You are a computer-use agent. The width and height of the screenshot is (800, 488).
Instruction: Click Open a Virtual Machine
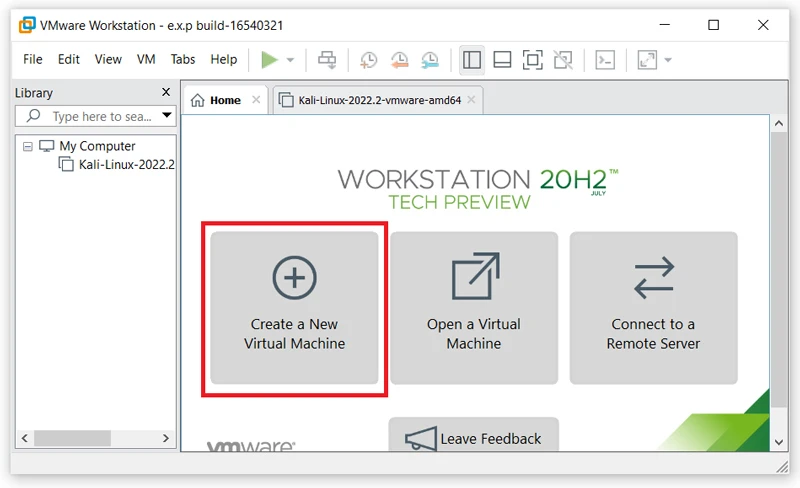(474, 308)
